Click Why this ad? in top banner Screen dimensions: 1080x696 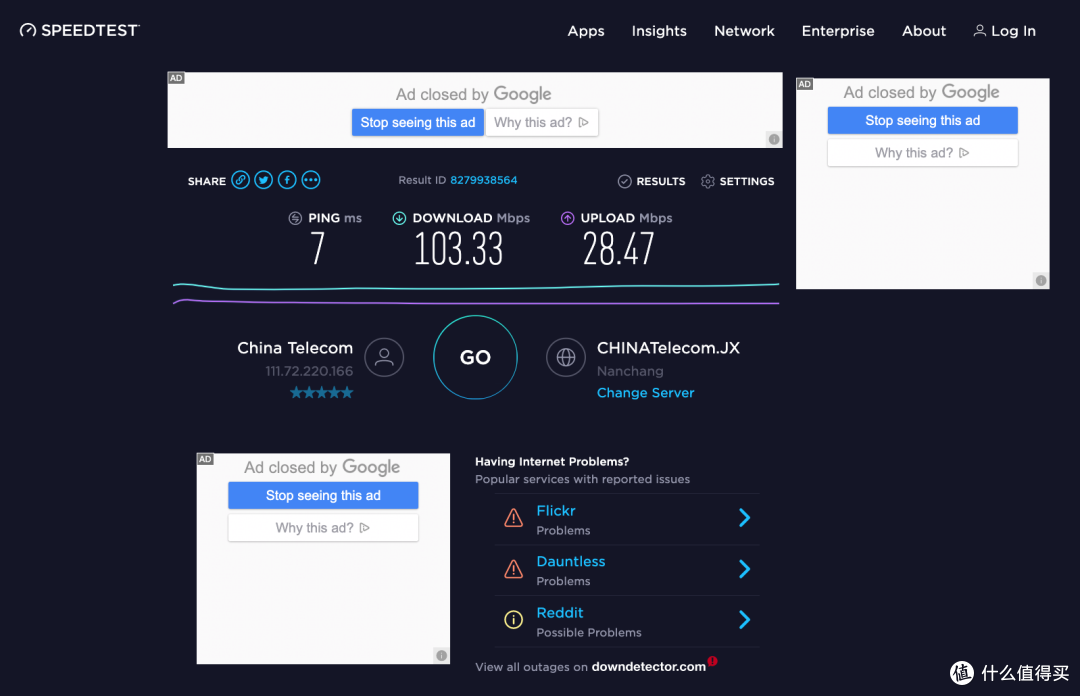click(541, 123)
